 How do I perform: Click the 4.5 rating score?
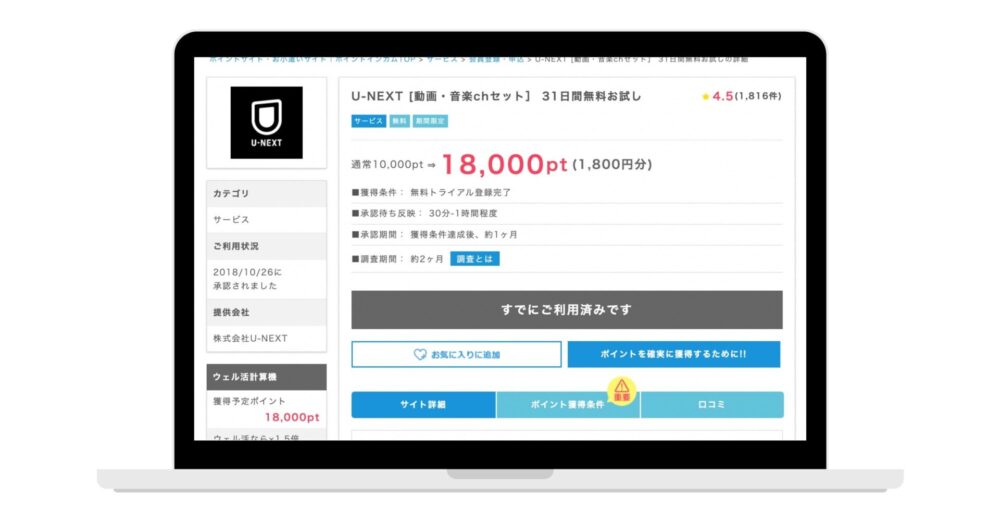(x=723, y=96)
